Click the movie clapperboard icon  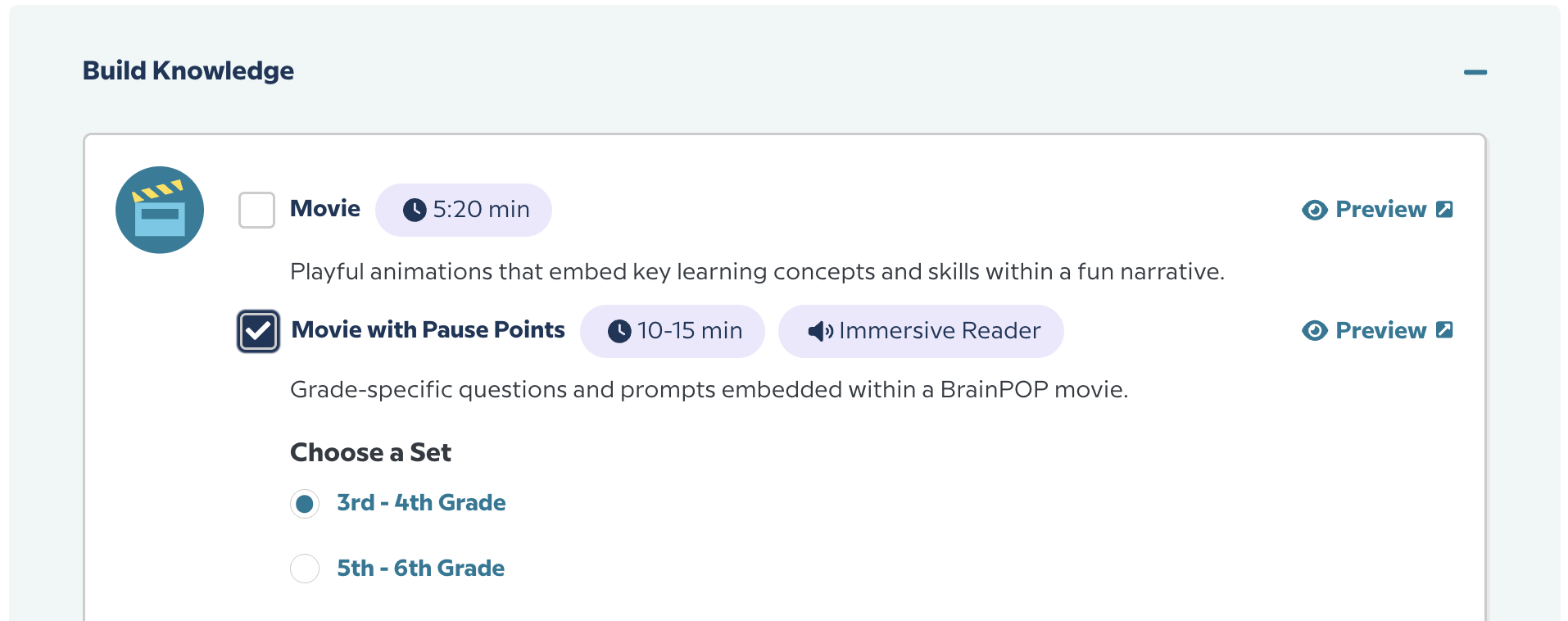[x=160, y=210]
